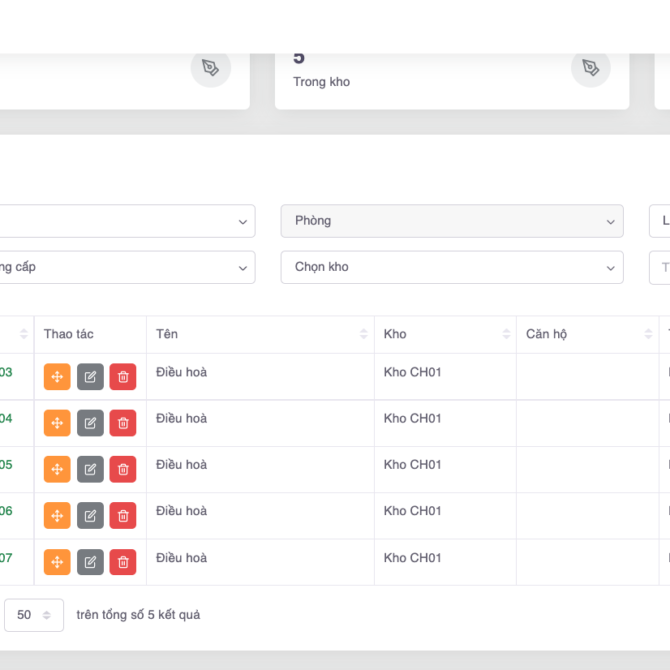The height and width of the screenshot is (670, 670).
Task: Open the page size selector showing 50
Action: coord(34,615)
